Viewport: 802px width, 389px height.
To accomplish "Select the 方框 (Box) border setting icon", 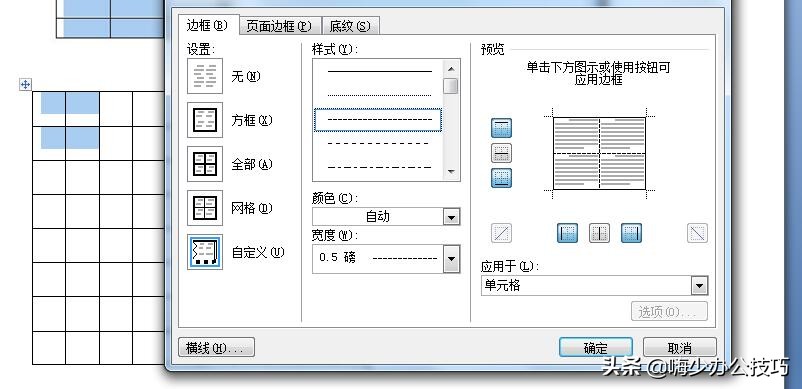I will (205, 120).
